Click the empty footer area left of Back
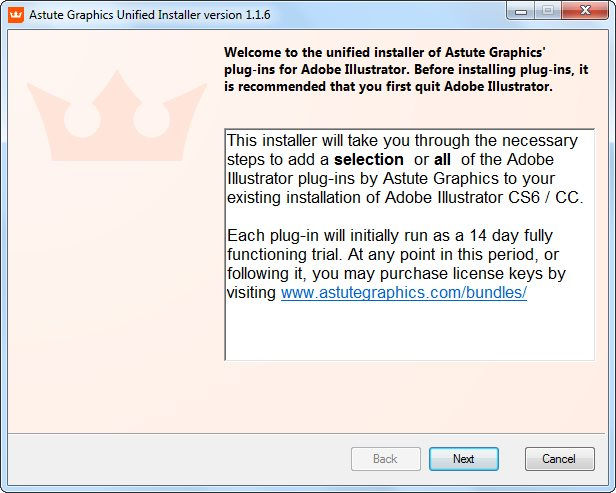Screen dimensions: 616x493 click(179, 459)
